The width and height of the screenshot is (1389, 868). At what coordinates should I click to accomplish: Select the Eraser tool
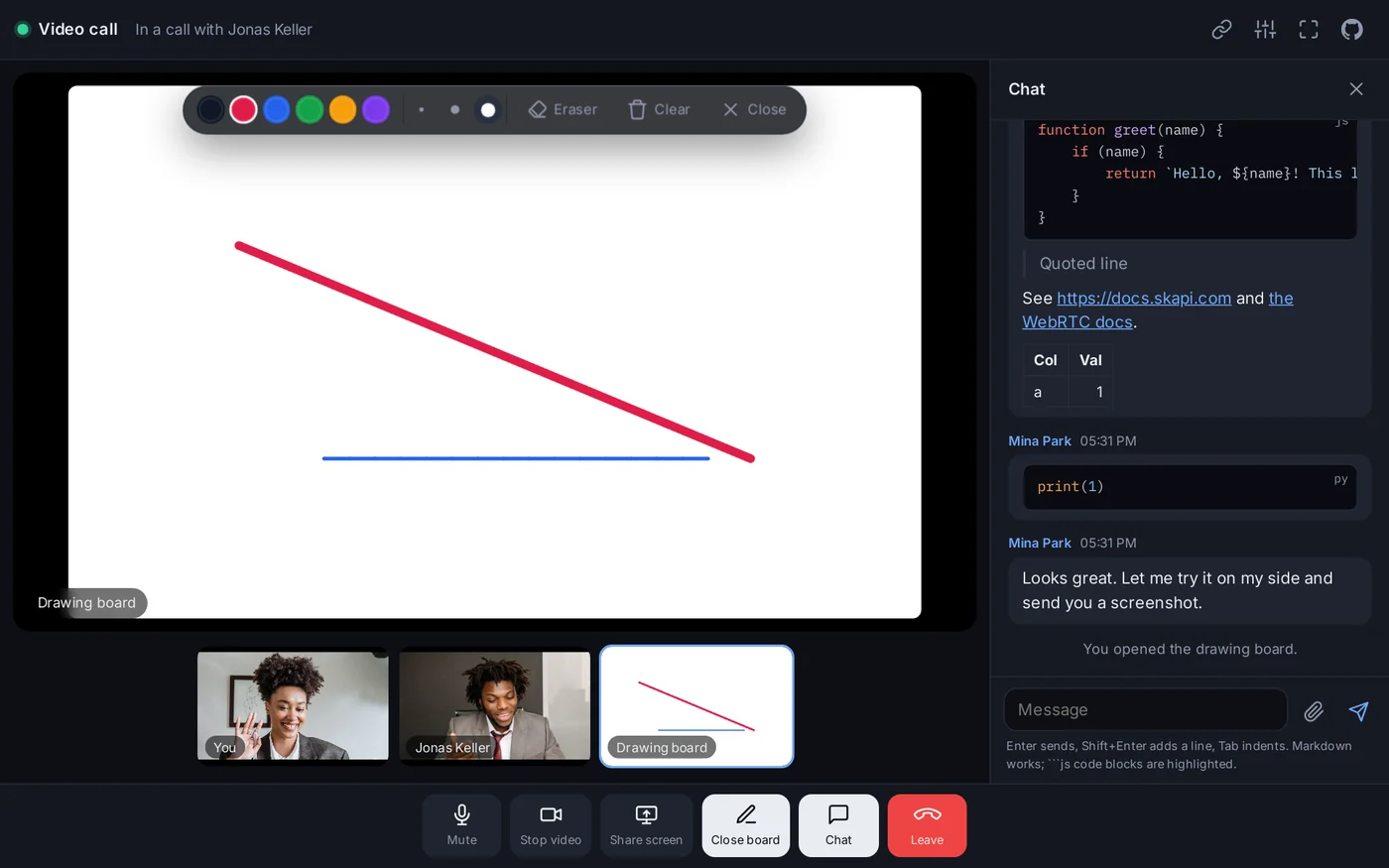point(563,109)
